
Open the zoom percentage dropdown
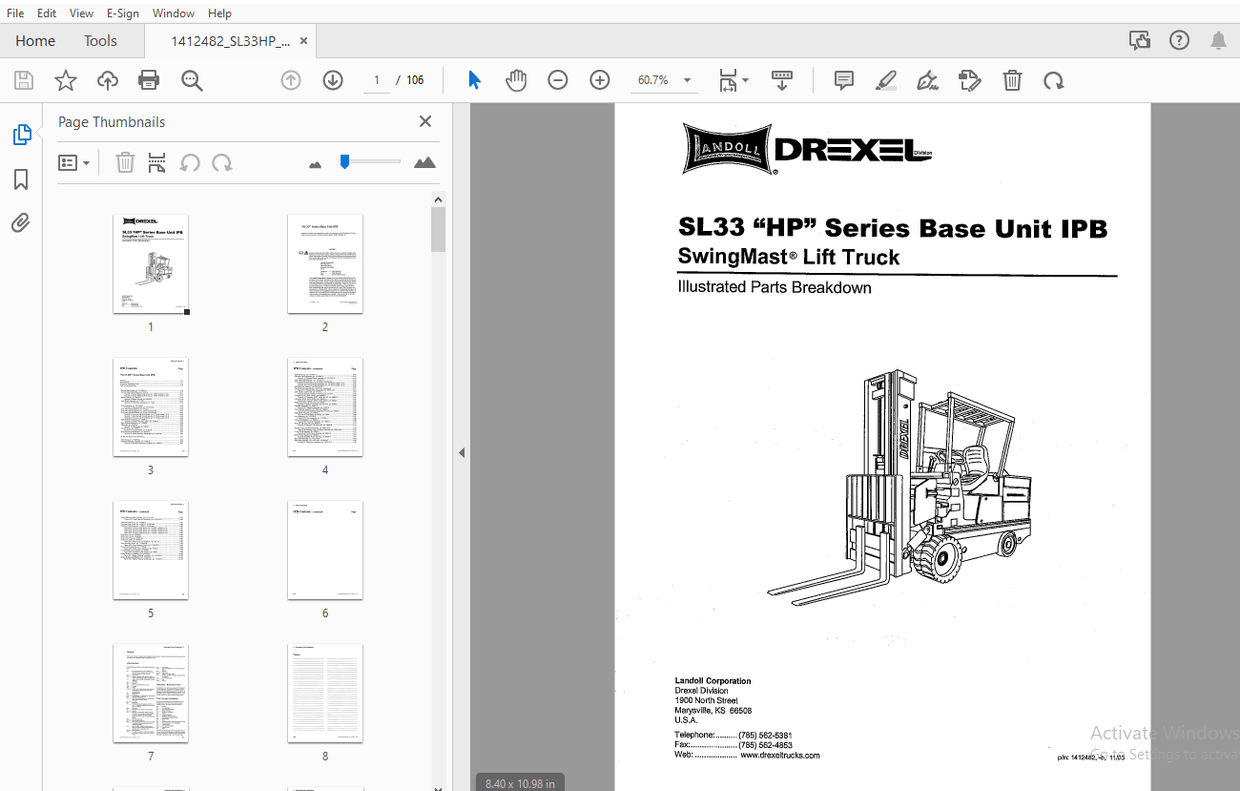(686, 79)
